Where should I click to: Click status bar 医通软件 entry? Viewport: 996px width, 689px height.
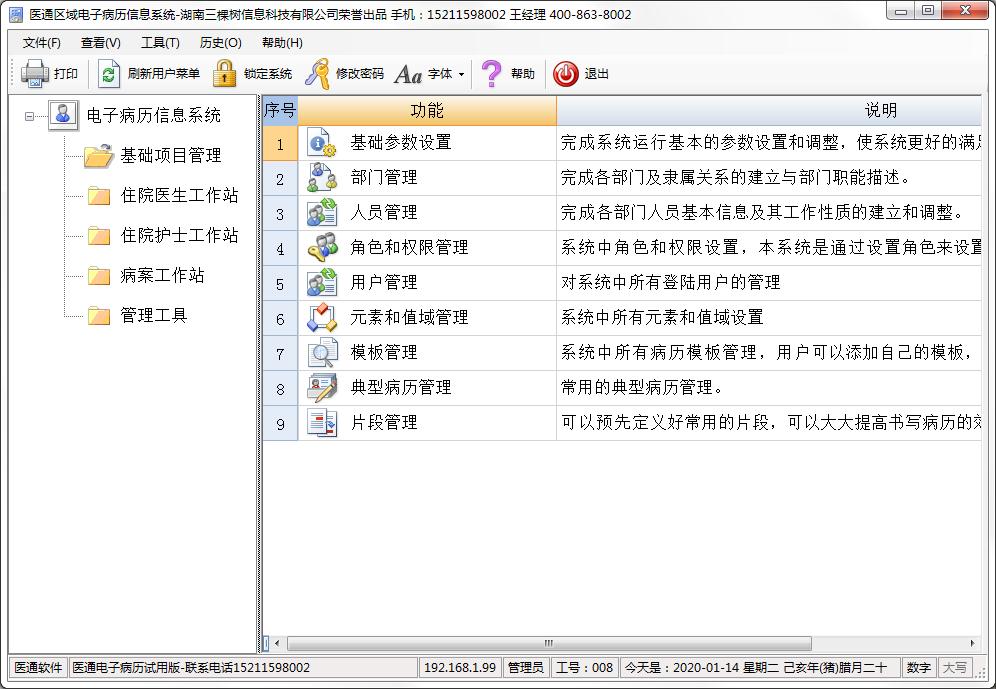(38, 667)
